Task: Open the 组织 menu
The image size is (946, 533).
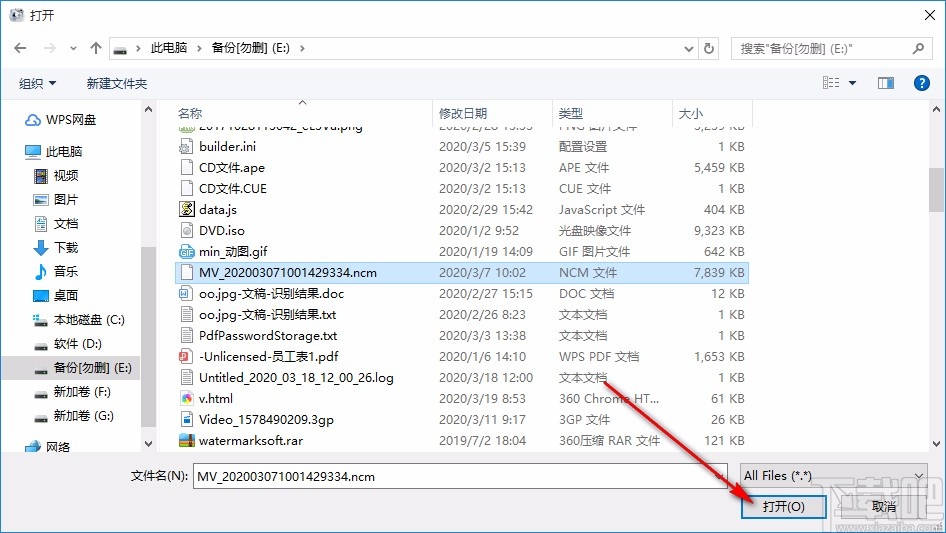Action: point(37,83)
